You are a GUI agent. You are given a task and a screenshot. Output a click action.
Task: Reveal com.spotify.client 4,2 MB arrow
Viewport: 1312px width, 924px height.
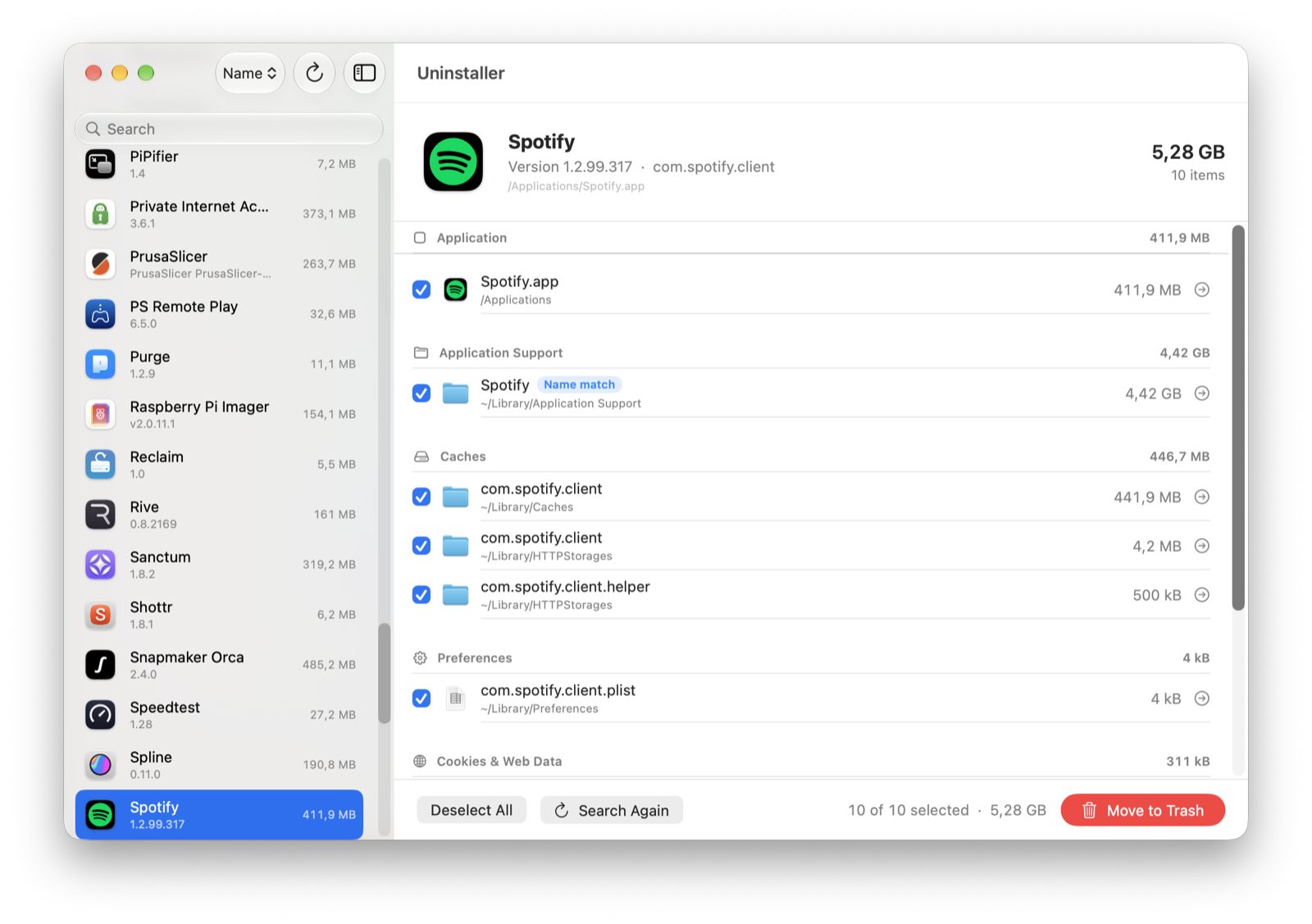(1202, 546)
